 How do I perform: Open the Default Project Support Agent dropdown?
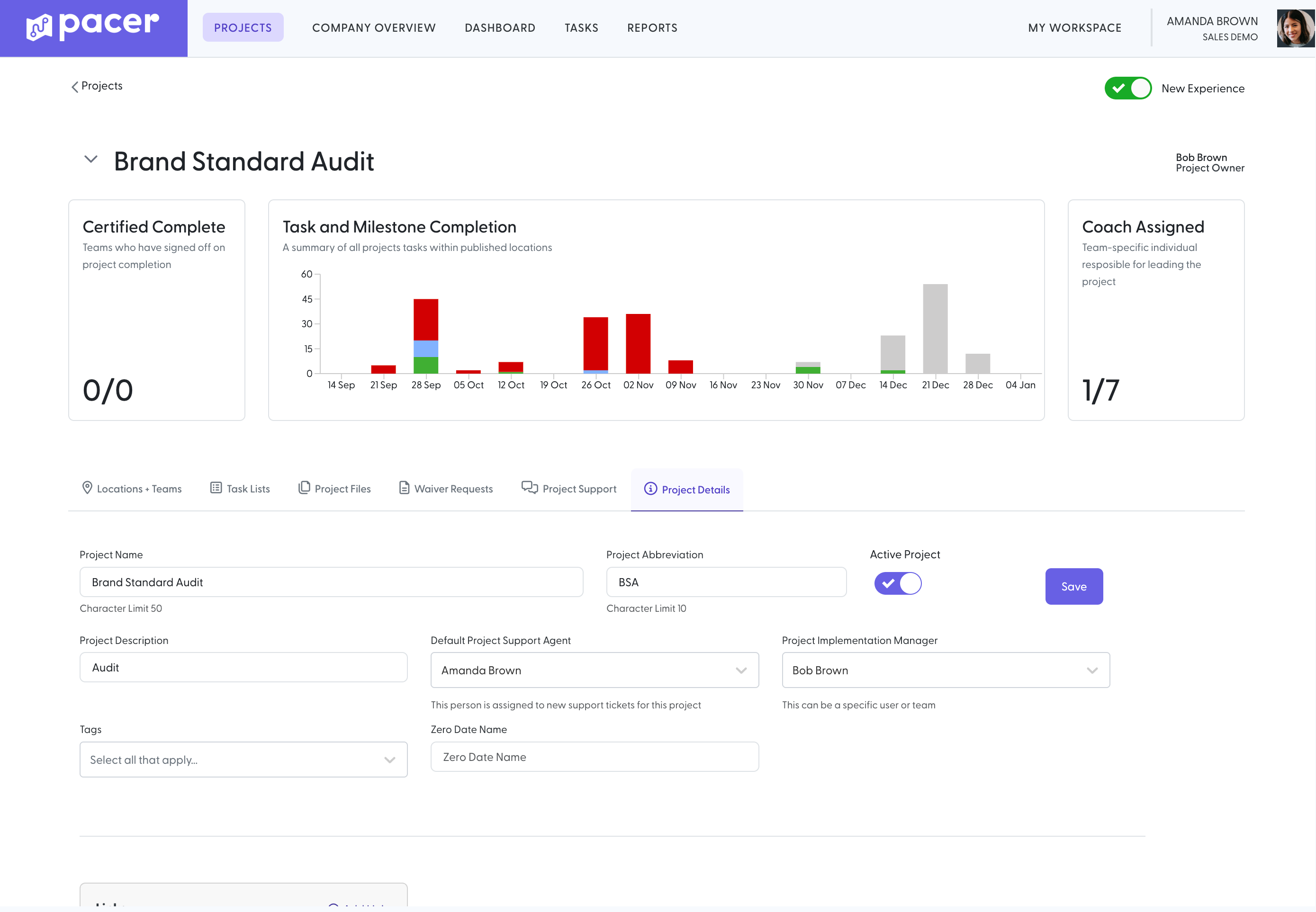(595, 671)
